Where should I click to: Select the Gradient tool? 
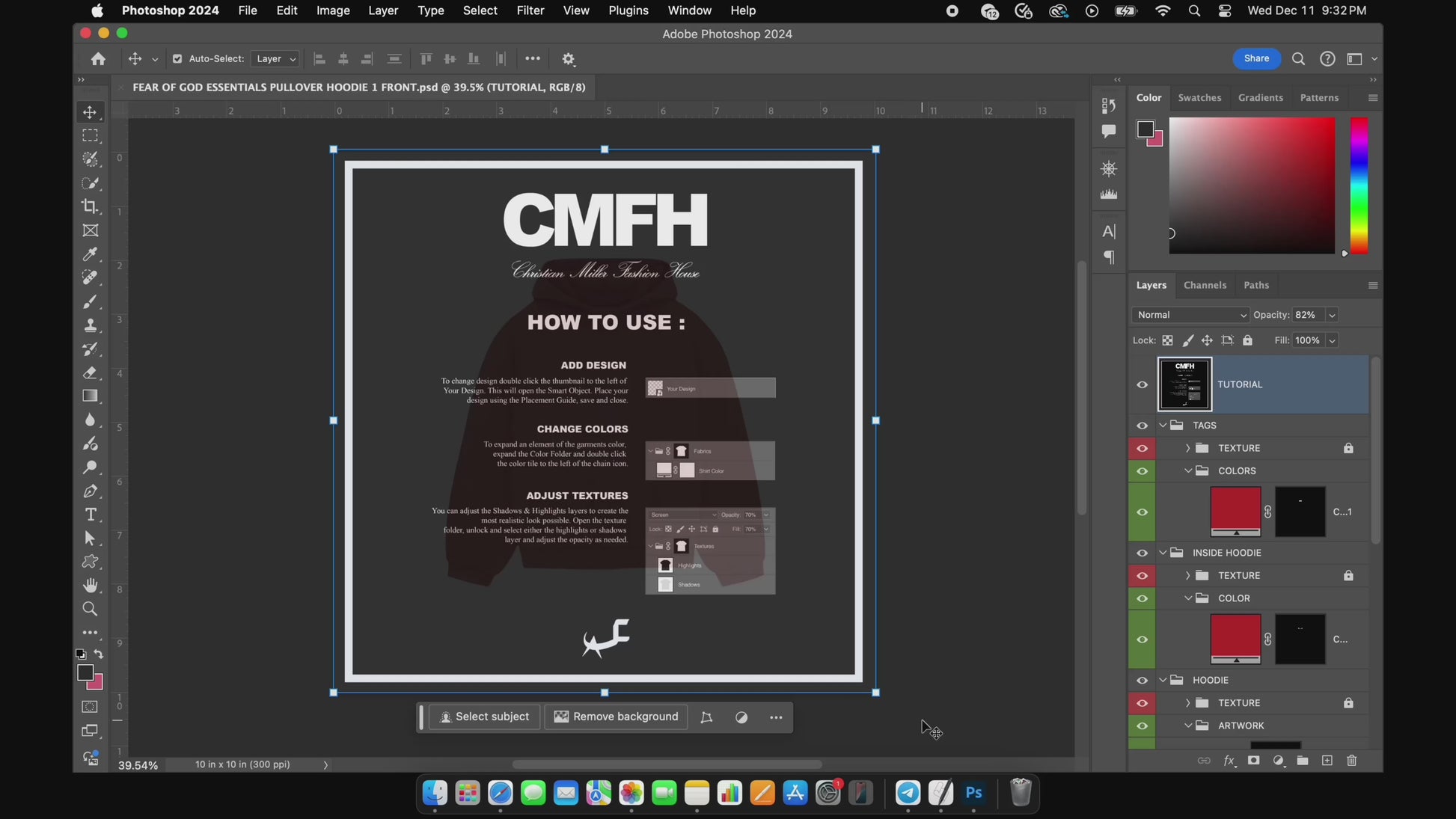click(x=90, y=396)
